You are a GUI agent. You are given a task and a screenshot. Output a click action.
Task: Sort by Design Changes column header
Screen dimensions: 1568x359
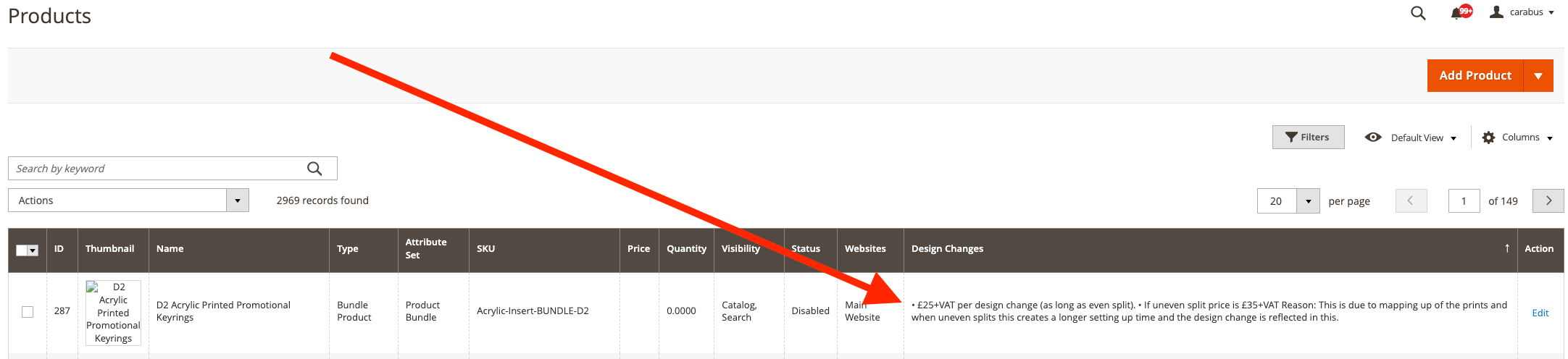947,249
